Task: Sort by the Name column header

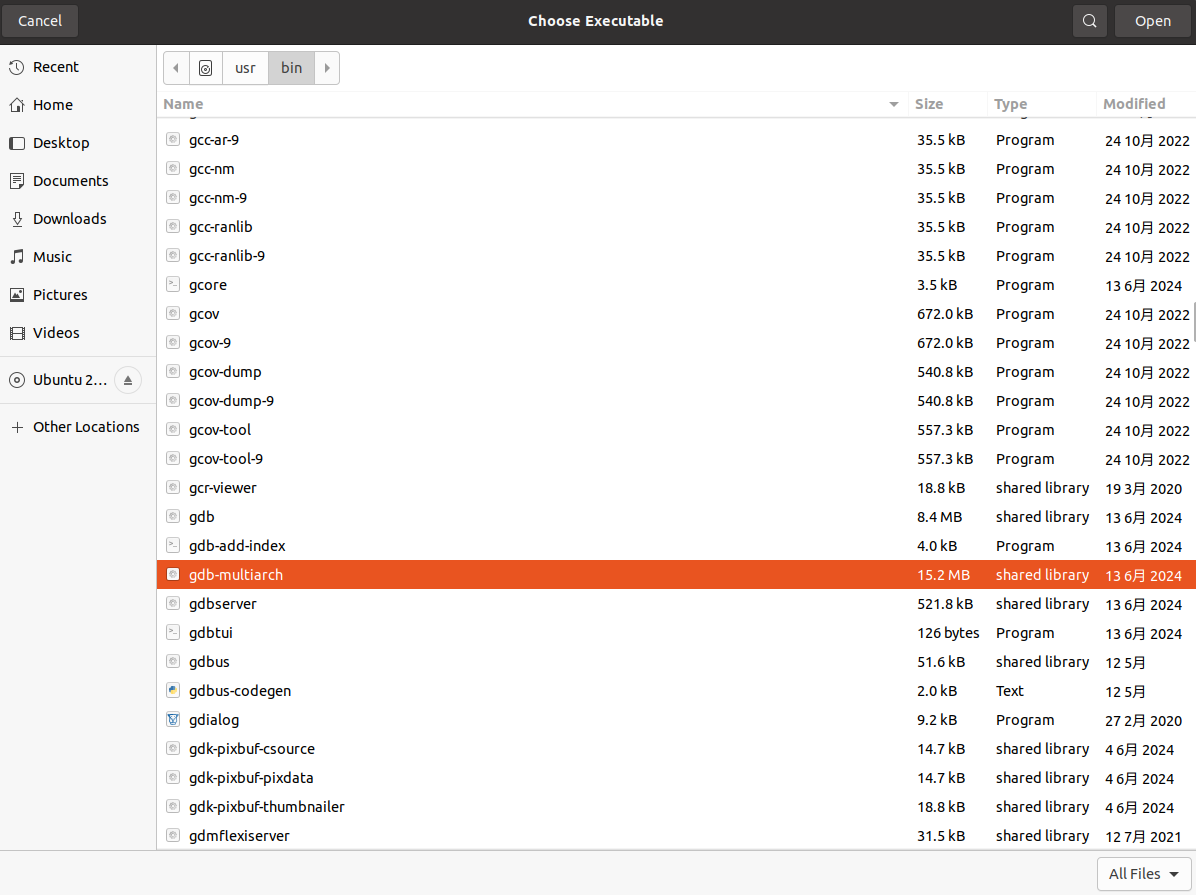Action: point(532,104)
